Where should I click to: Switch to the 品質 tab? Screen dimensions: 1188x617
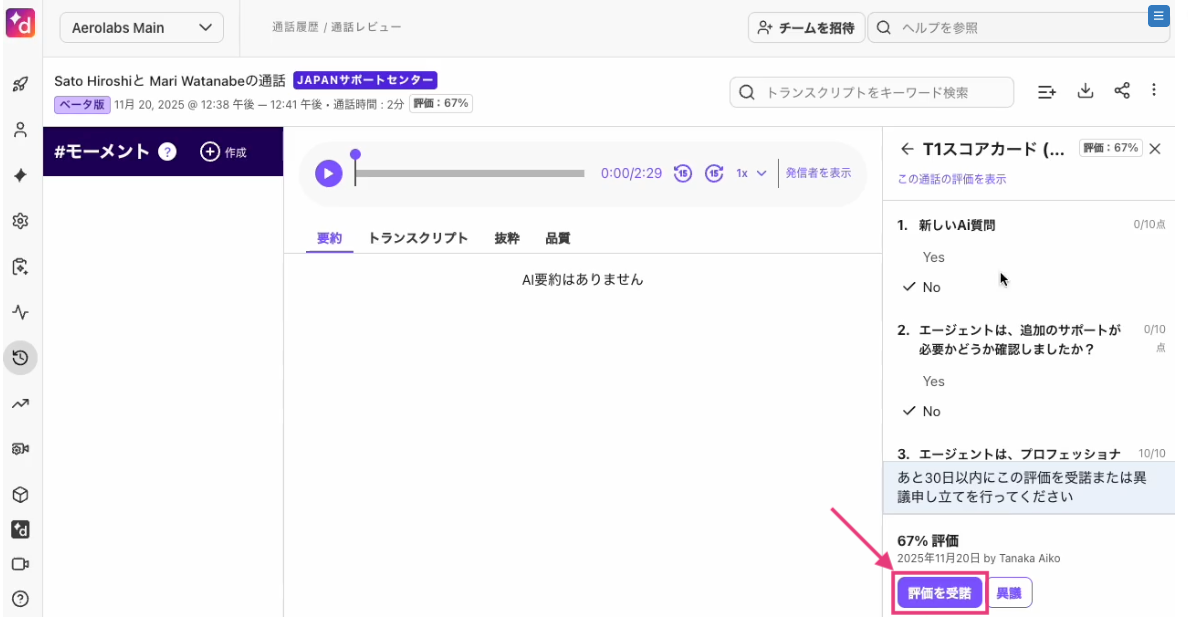pos(558,238)
